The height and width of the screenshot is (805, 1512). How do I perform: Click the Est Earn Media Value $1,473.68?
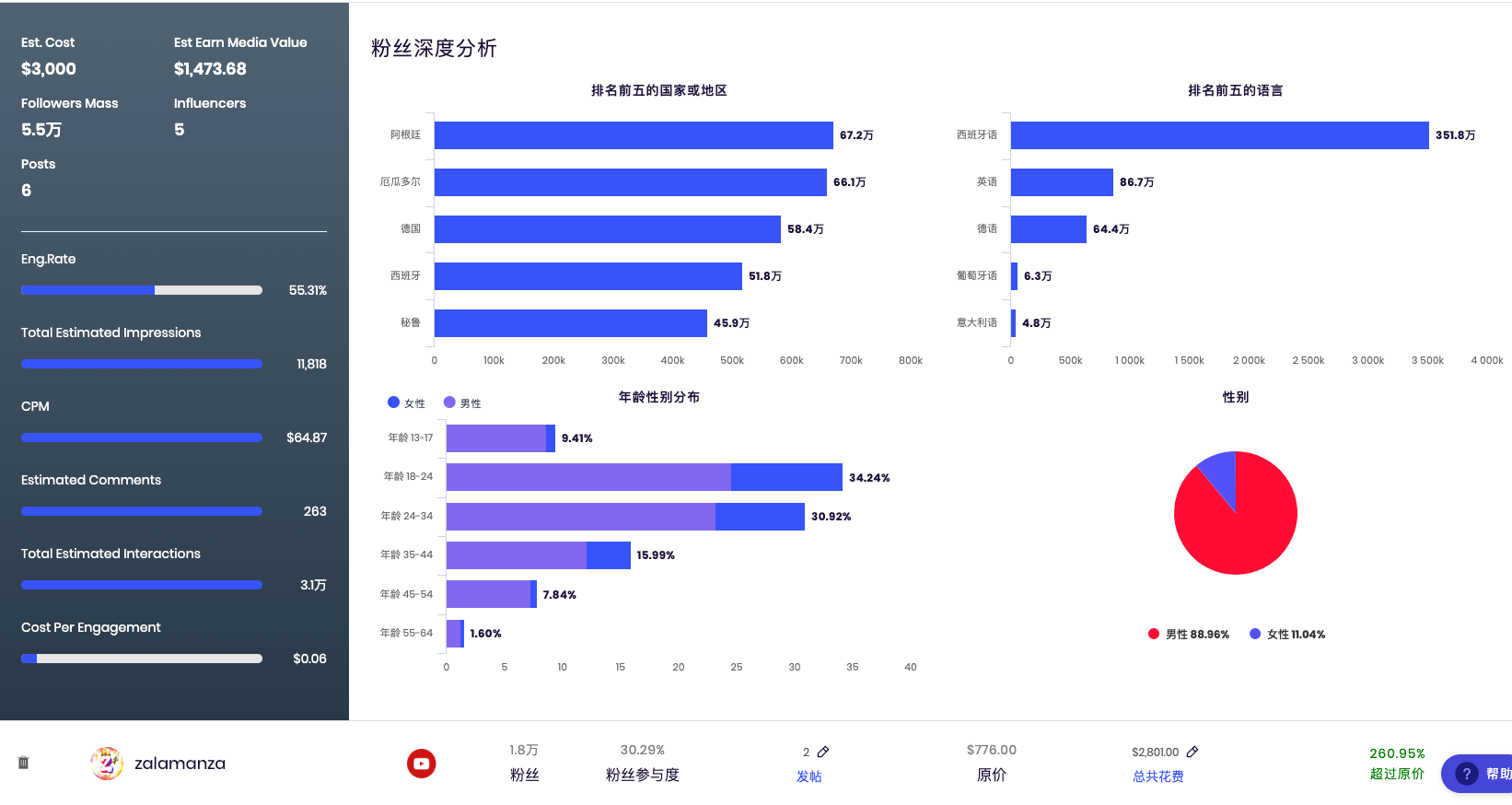[x=210, y=69]
